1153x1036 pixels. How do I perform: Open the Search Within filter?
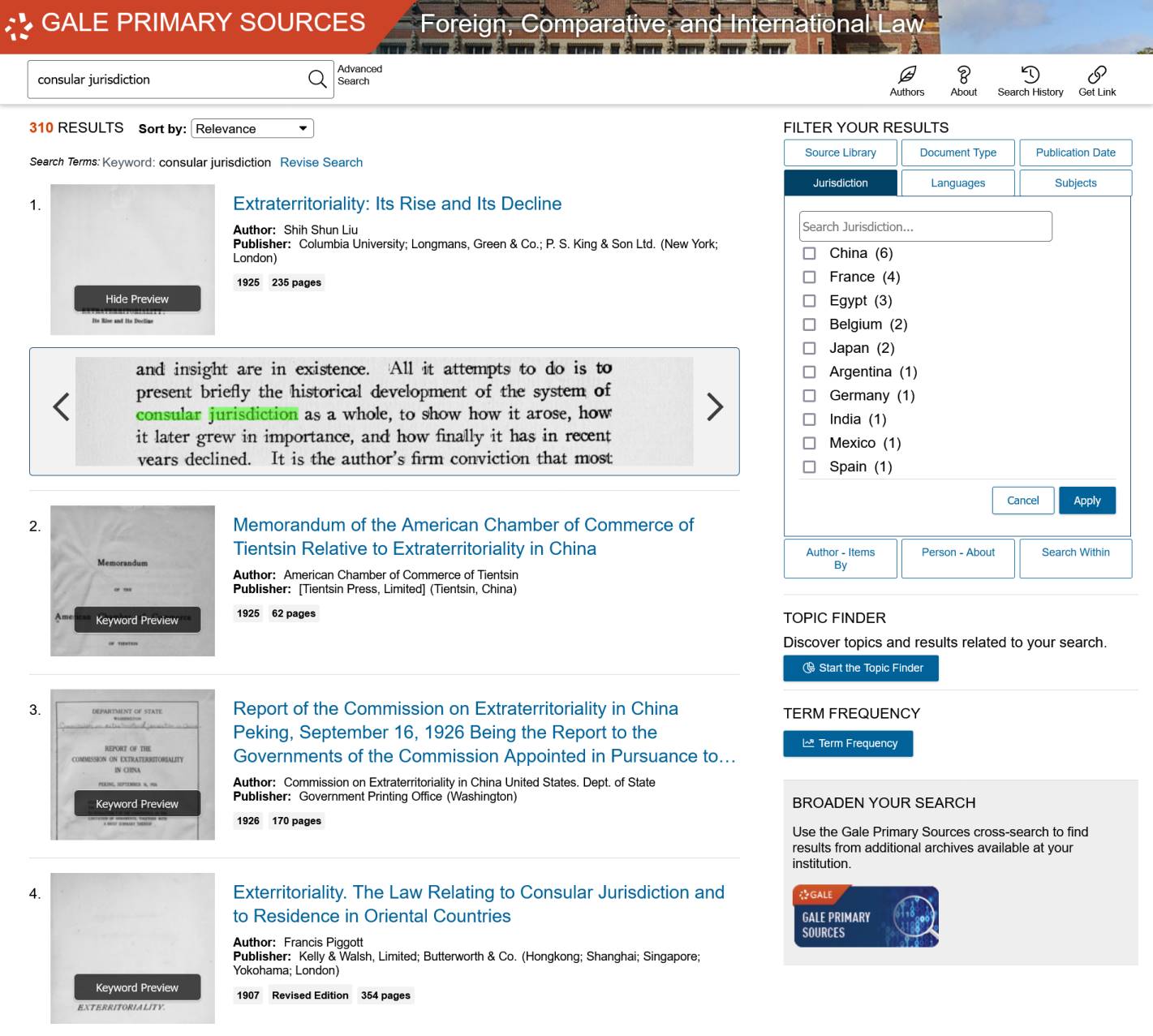[x=1075, y=558]
